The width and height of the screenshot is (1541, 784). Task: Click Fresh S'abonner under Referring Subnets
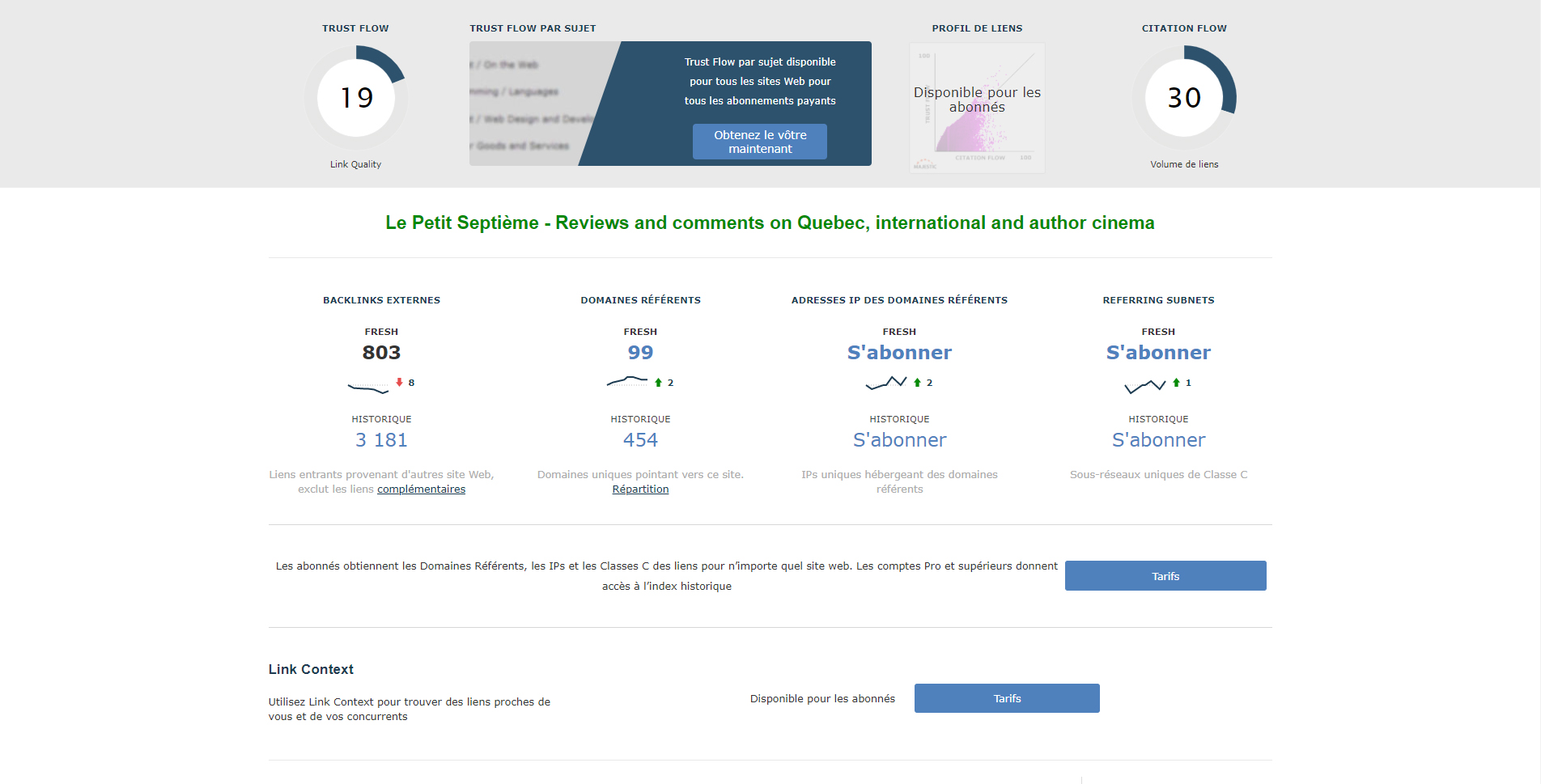[x=1158, y=353]
